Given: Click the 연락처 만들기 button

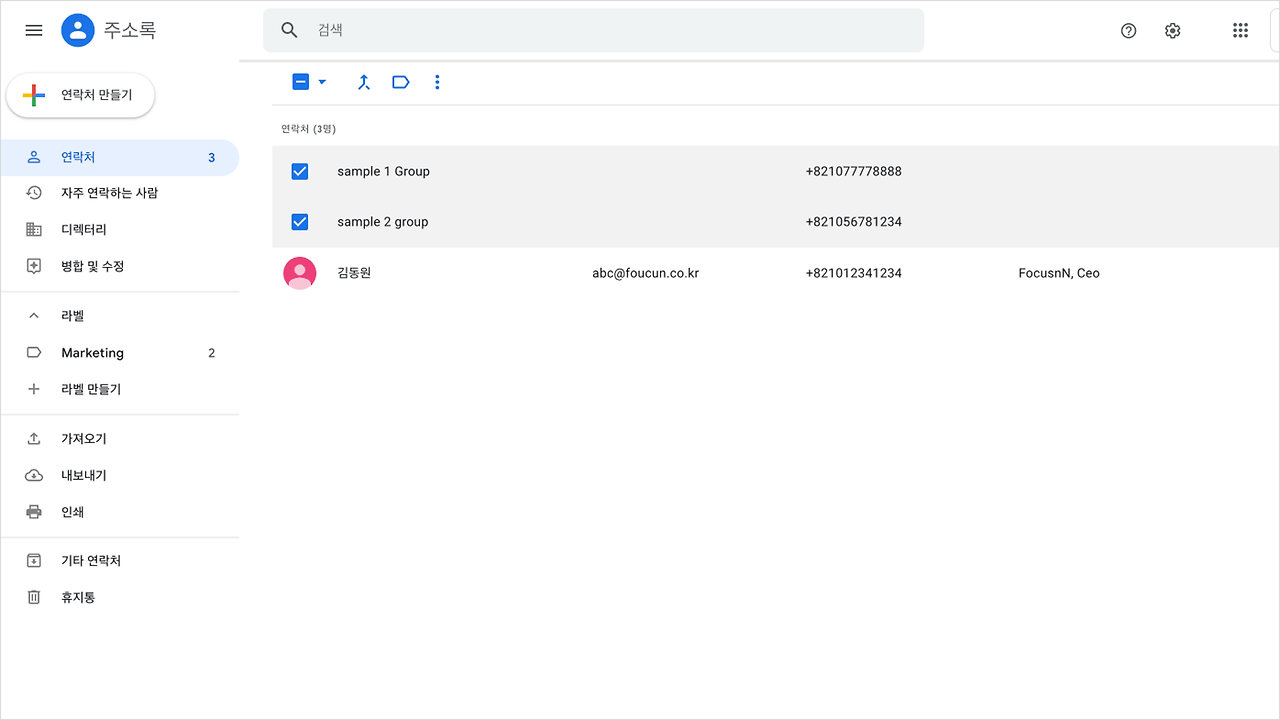Looking at the screenshot, I should pyautogui.click(x=81, y=95).
